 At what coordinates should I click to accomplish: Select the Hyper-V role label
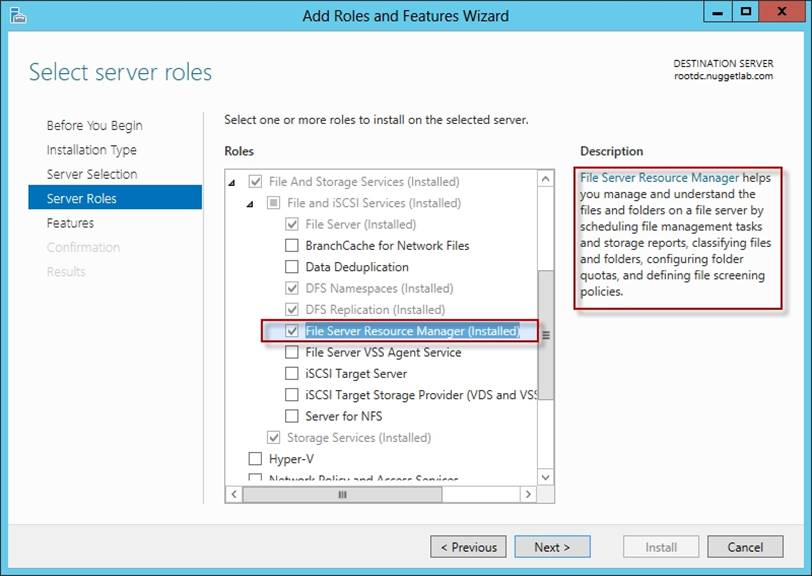click(x=291, y=458)
